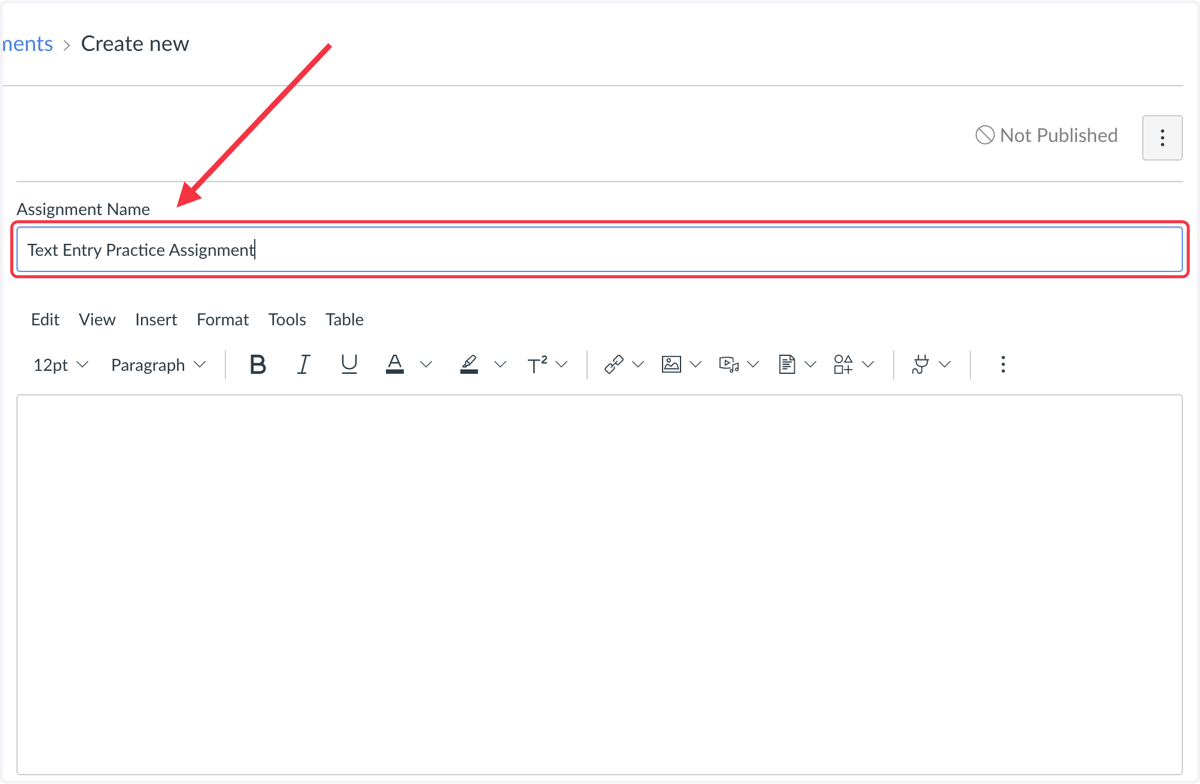Open the Format menu

click(222, 320)
